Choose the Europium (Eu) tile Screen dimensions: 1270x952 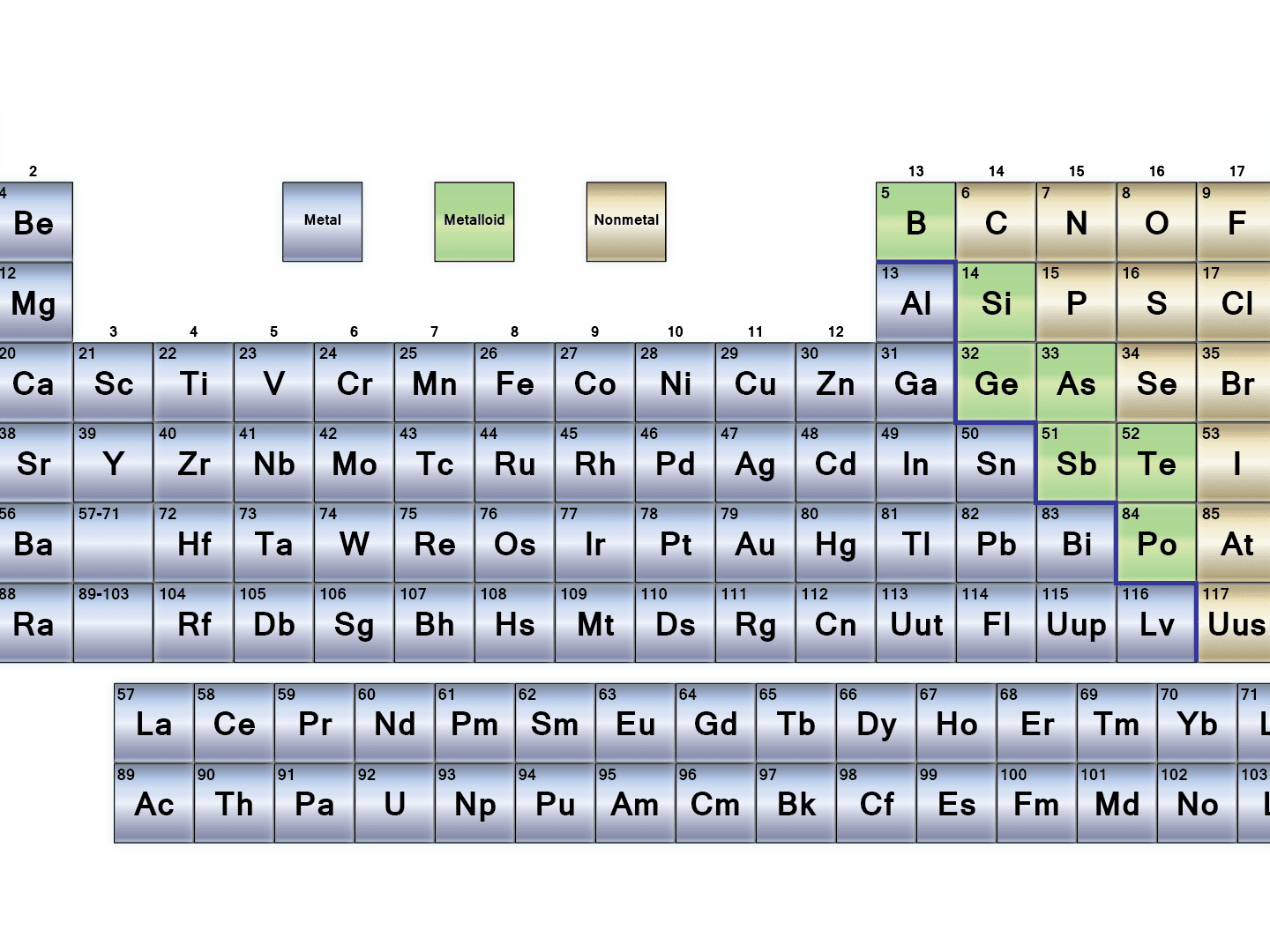(x=635, y=723)
